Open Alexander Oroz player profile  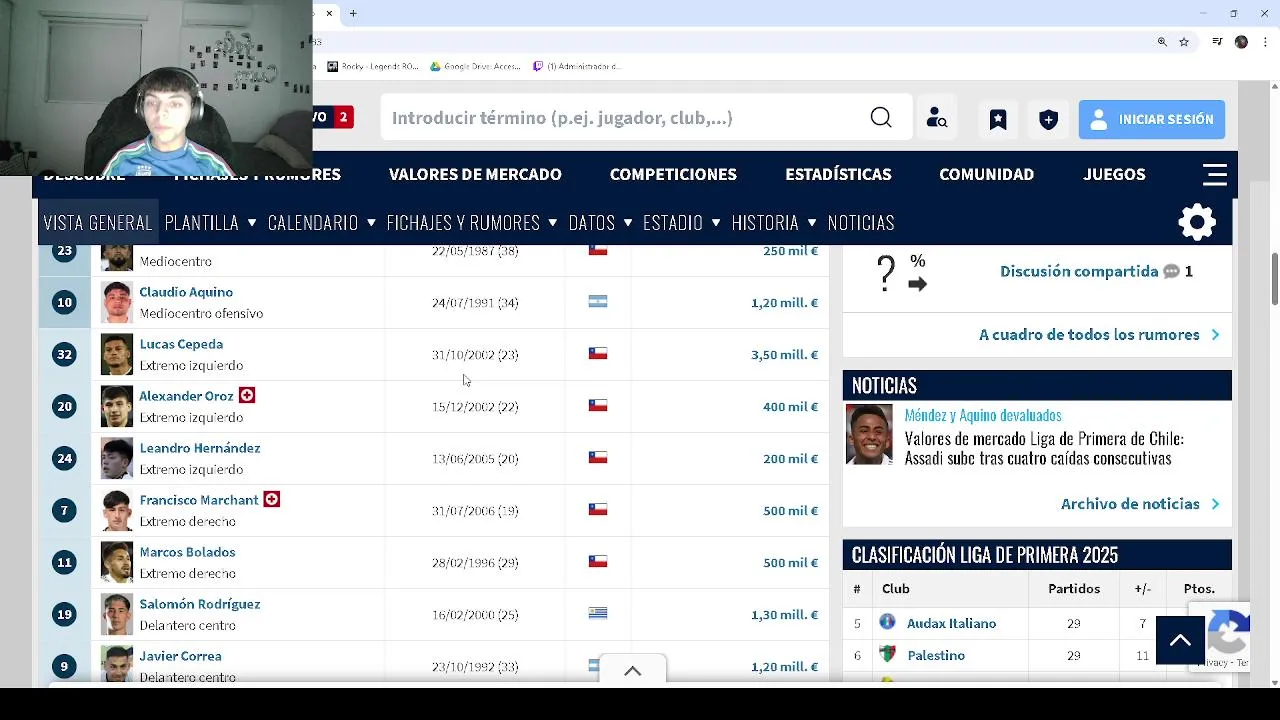[x=186, y=396]
